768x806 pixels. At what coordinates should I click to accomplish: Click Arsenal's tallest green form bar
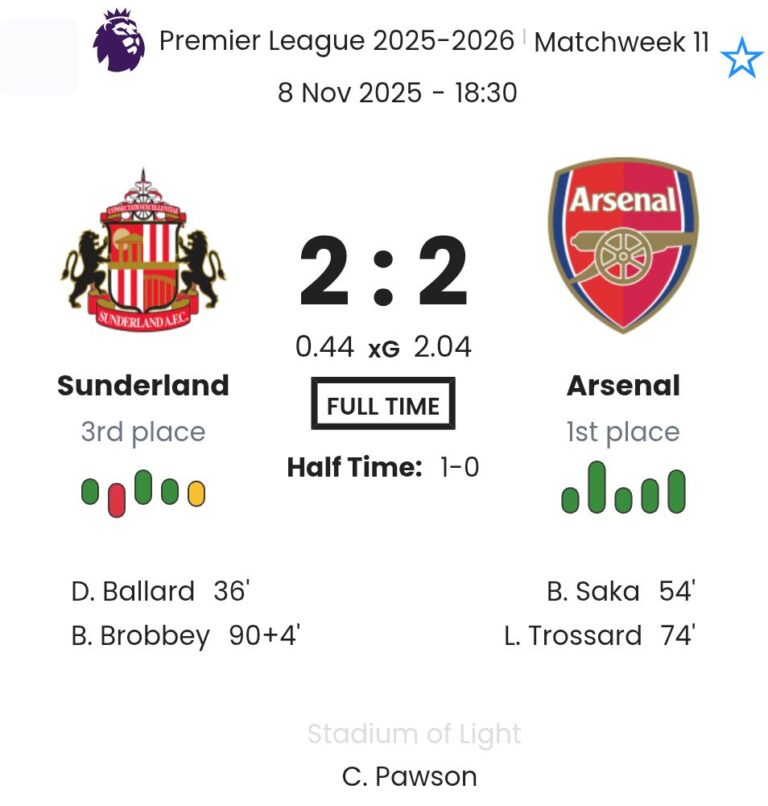597,487
